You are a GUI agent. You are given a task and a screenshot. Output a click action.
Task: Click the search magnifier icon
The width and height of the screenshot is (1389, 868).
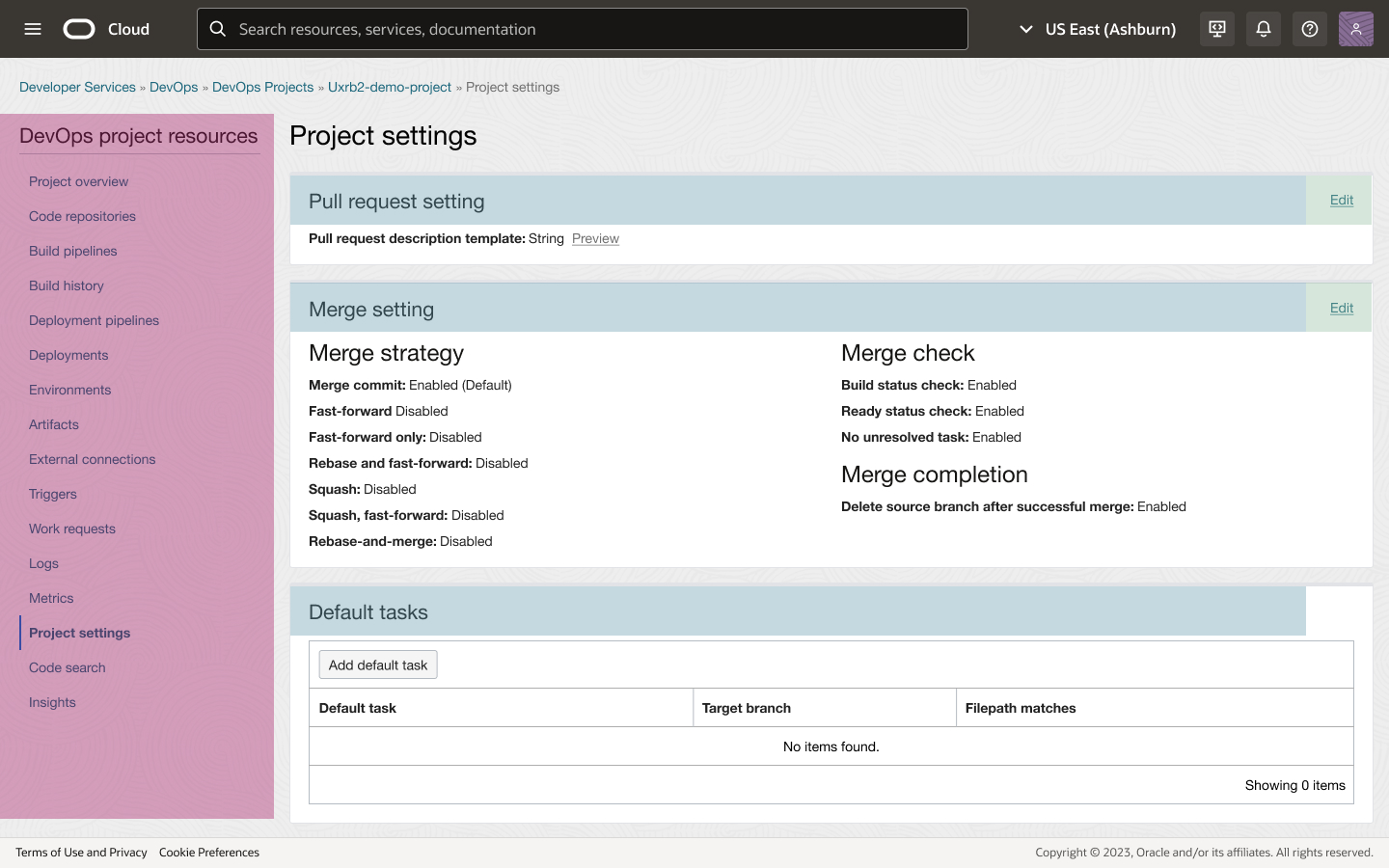coord(218,29)
